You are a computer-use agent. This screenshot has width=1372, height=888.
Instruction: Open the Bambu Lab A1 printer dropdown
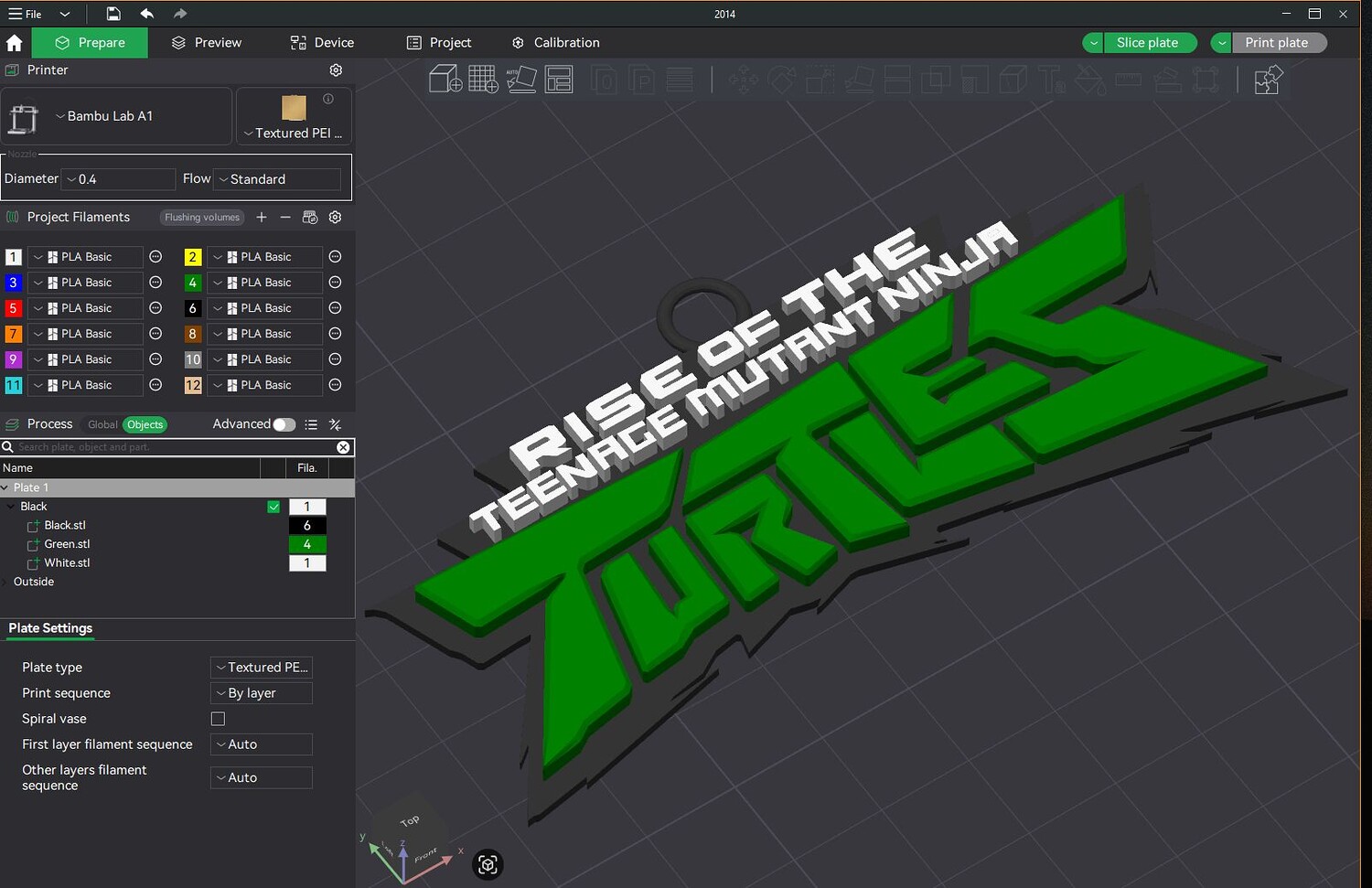pyautogui.click(x=116, y=116)
